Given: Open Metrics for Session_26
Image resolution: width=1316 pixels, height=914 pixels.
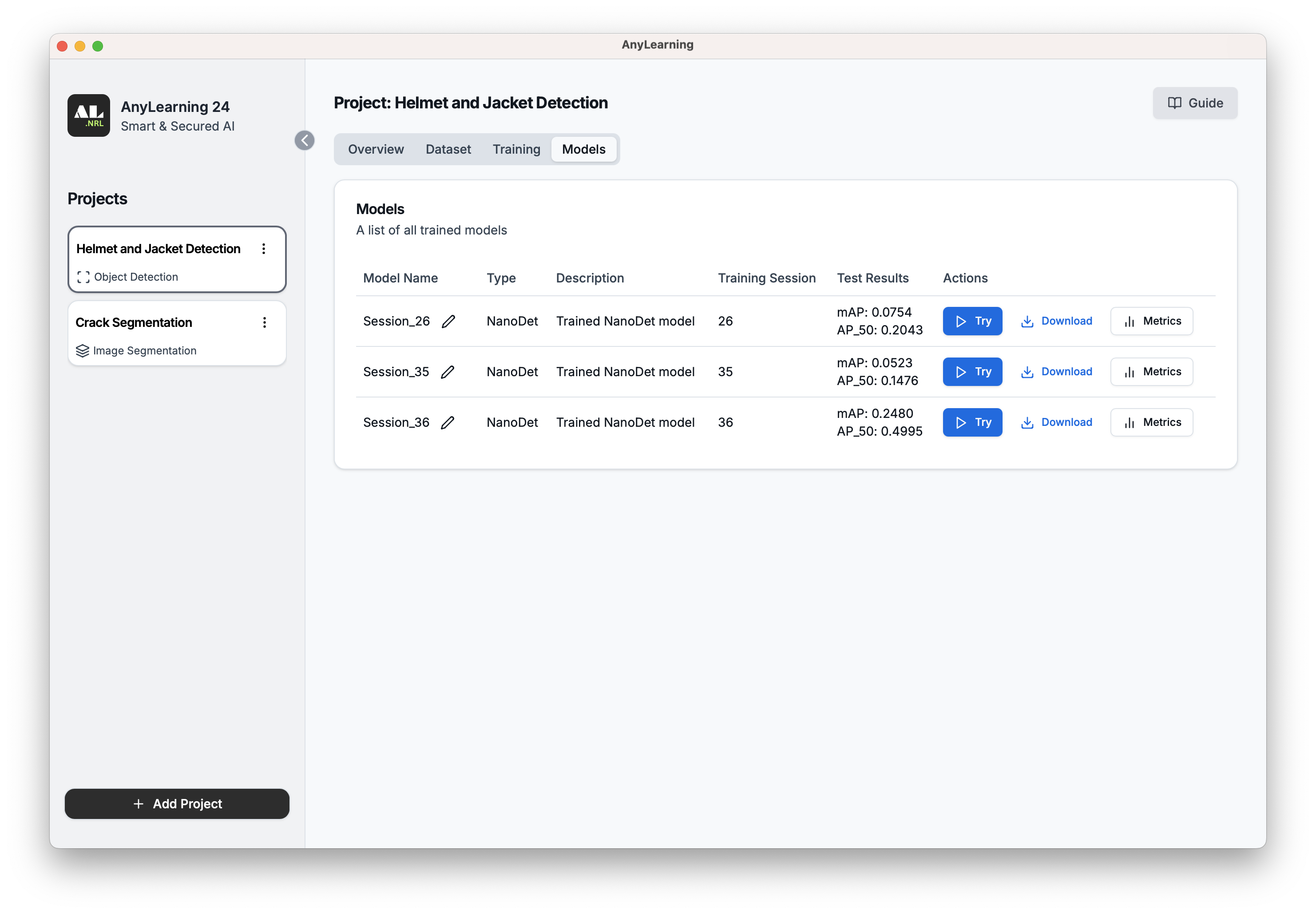Looking at the screenshot, I should [1151, 321].
